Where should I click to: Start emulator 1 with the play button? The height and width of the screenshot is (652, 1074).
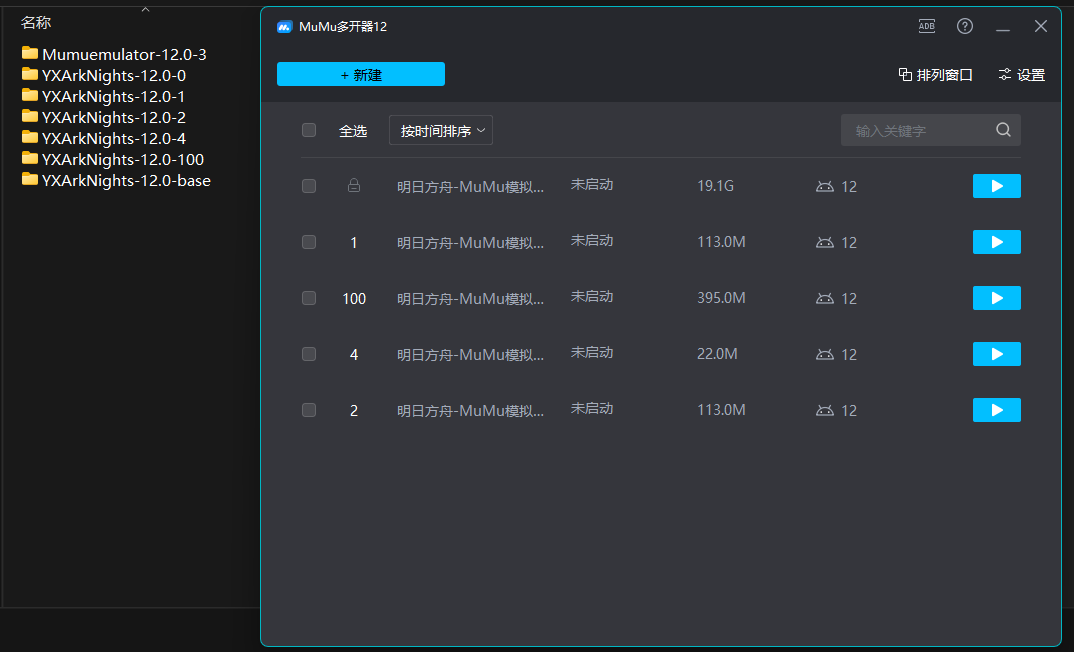coord(997,242)
